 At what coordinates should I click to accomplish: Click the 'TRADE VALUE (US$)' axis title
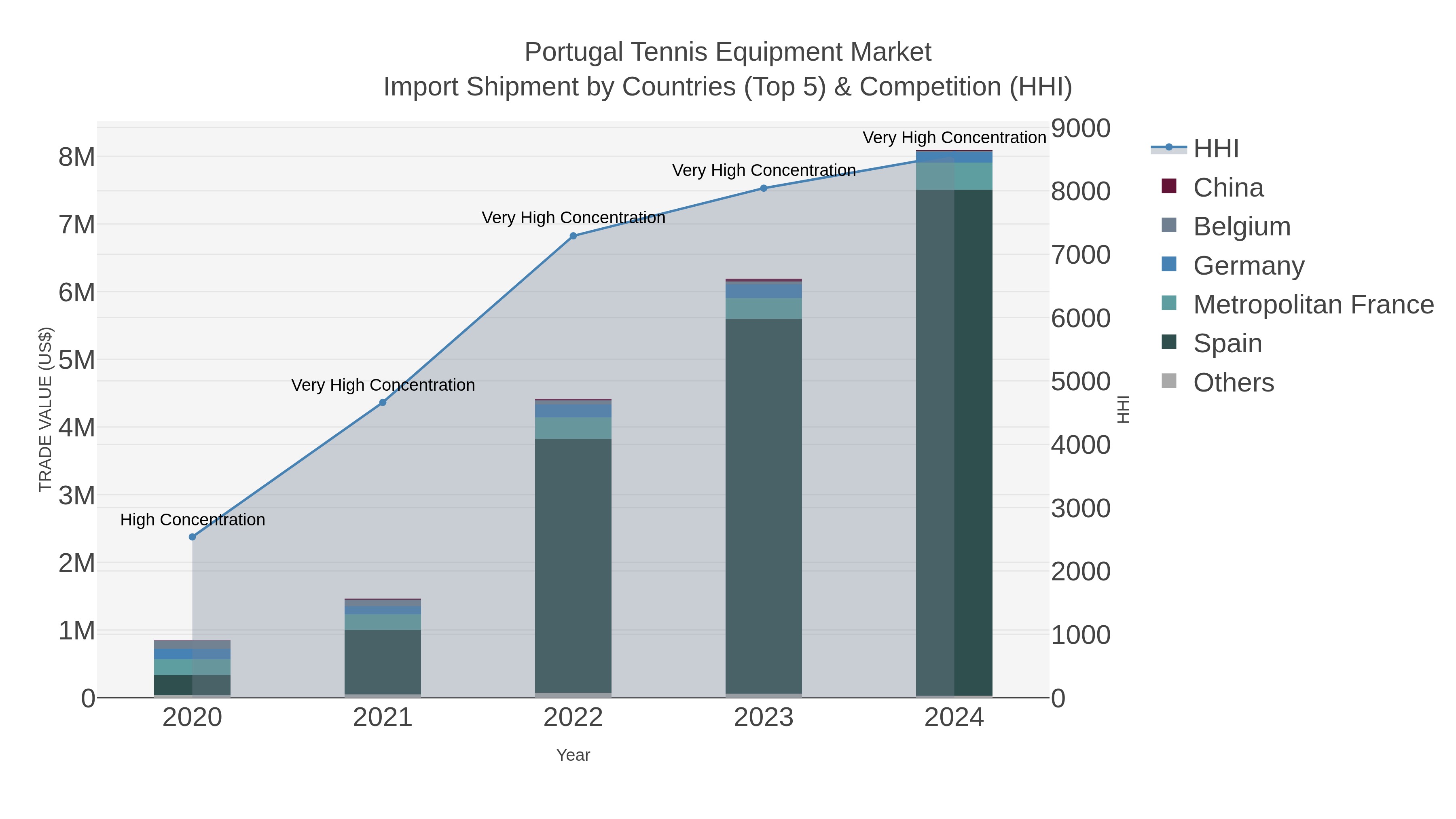(x=45, y=410)
